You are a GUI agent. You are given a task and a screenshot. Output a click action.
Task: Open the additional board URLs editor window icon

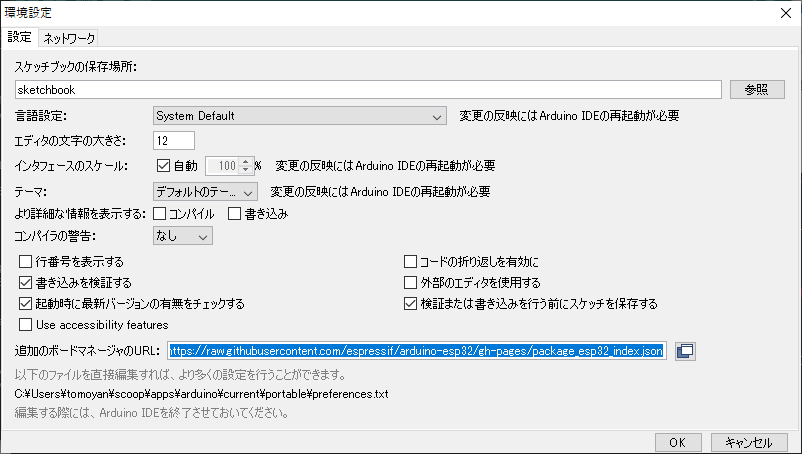coord(685,351)
